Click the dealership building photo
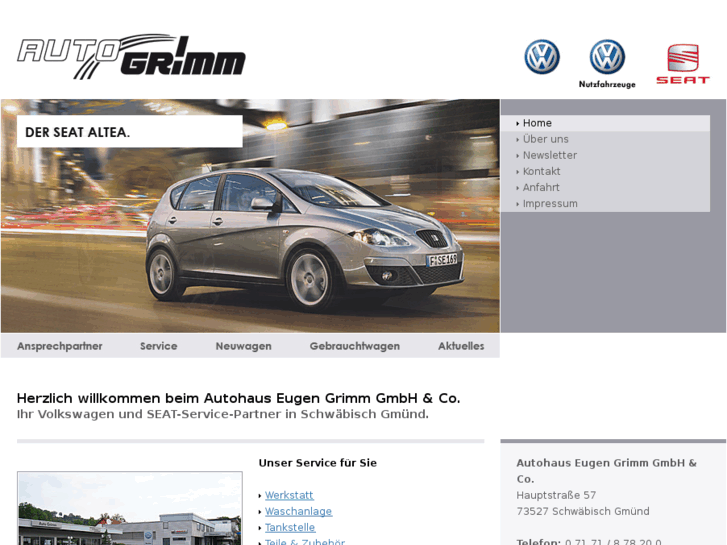Viewport: 727px width, 545px height. (130, 508)
